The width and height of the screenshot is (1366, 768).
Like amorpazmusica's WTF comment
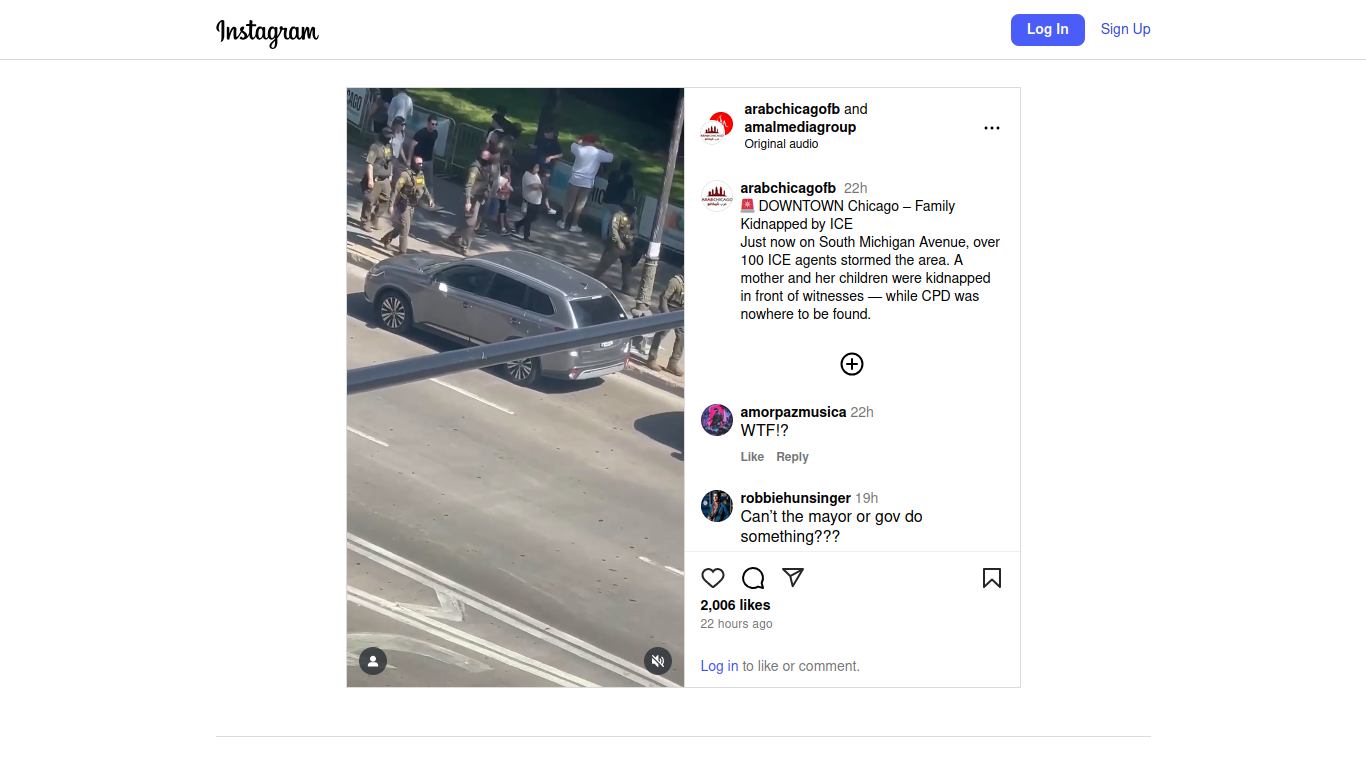(752, 457)
